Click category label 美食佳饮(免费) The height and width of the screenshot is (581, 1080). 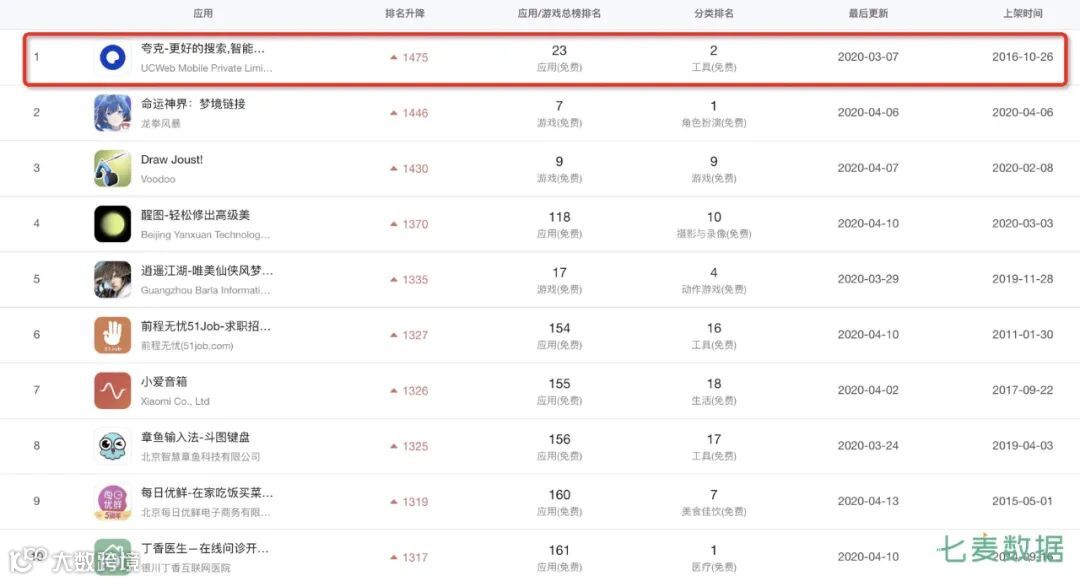(714, 511)
